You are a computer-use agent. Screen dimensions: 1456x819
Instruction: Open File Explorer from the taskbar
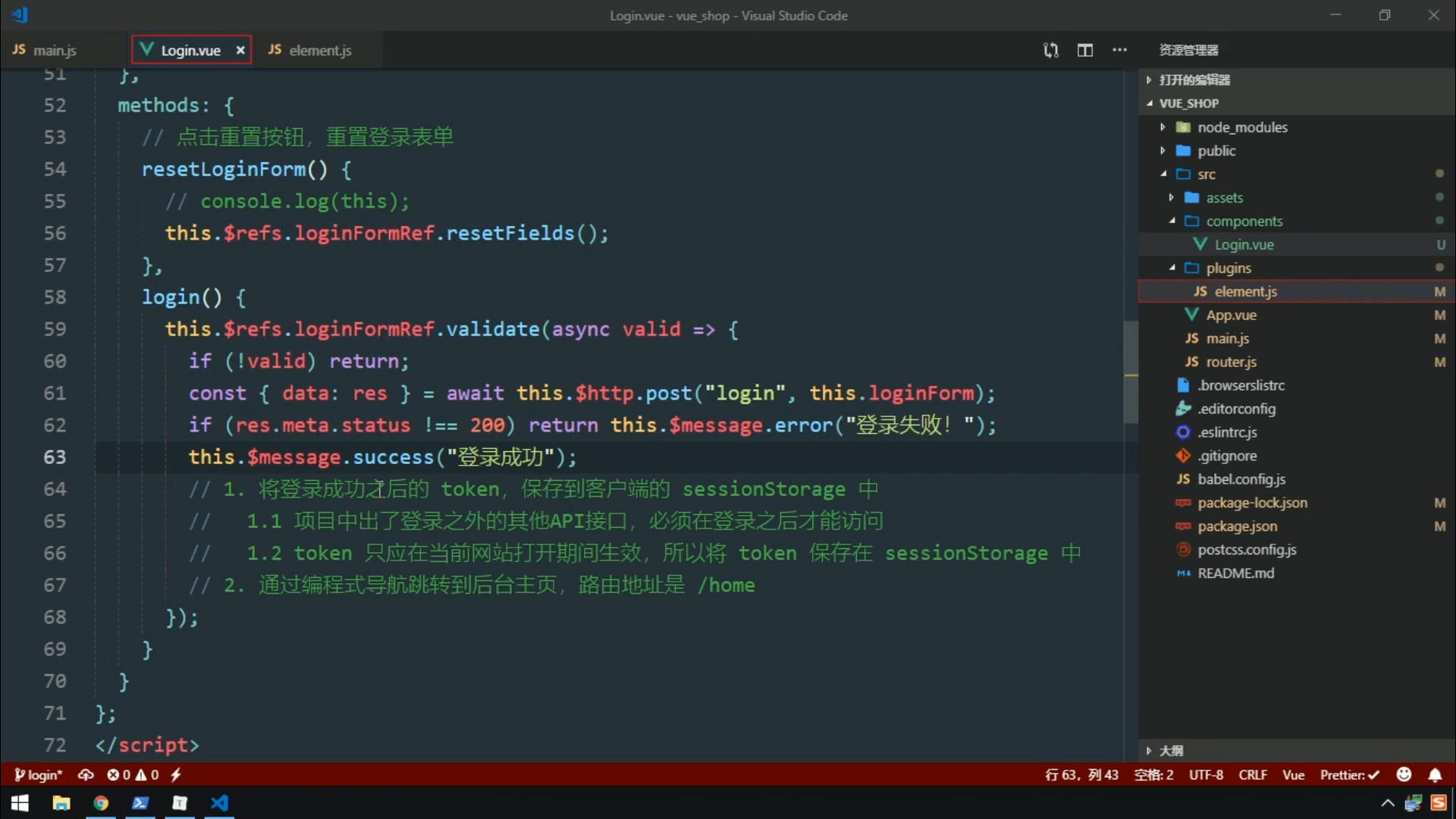pyautogui.click(x=61, y=803)
